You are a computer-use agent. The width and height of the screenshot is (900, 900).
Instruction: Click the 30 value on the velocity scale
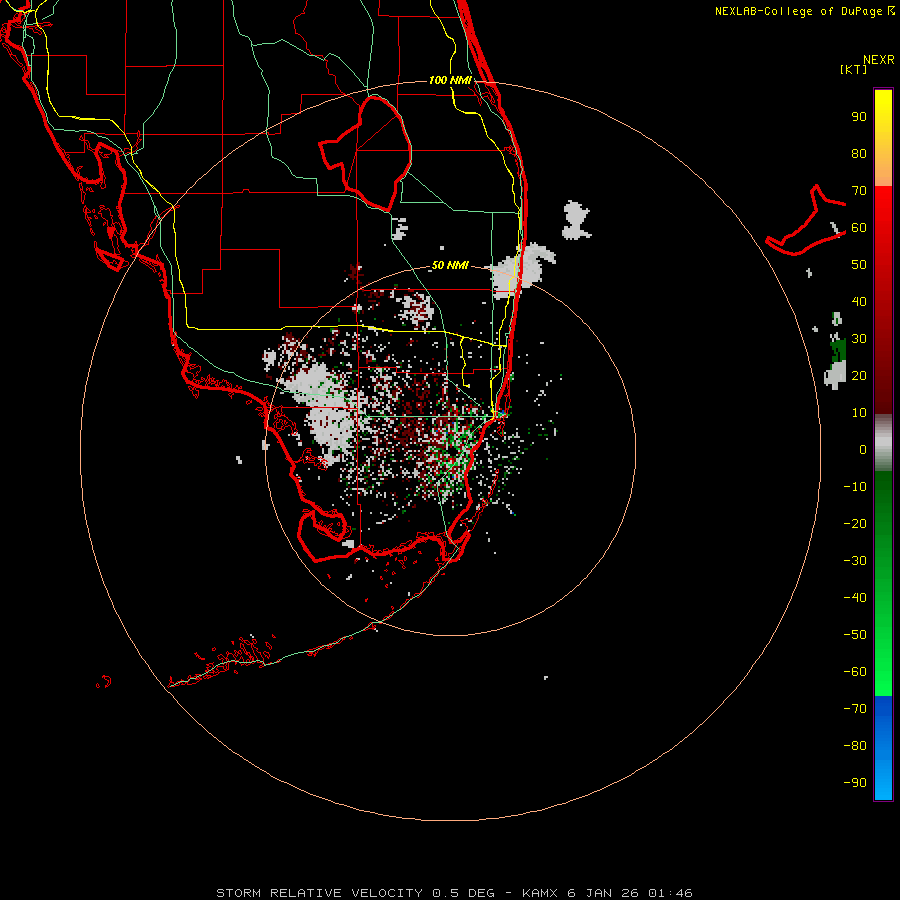pyautogui.click(x=859, y=339)
